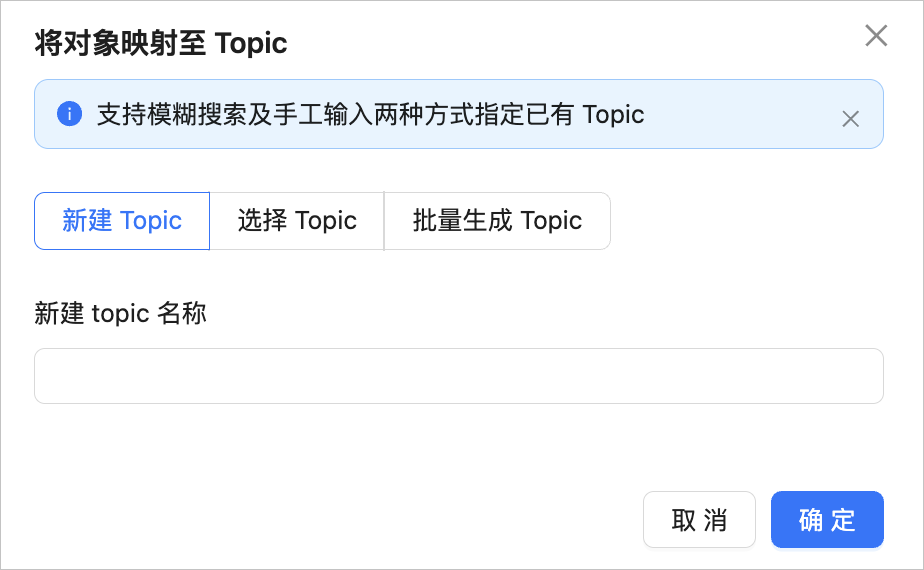Submit the new topic mapping with 确定
The image size is (924, 570).
[x=827, y=519]
